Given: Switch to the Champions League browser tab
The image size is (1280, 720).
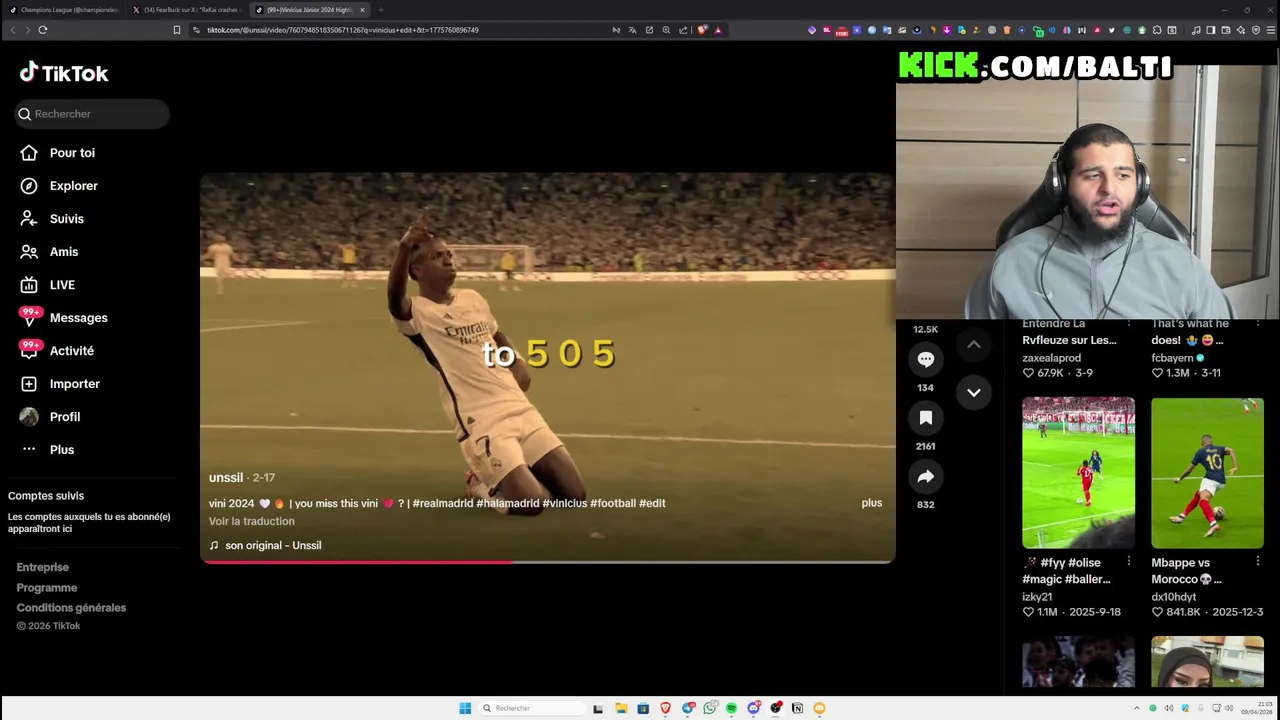Looking at the screenshot, I should [63, 10].
